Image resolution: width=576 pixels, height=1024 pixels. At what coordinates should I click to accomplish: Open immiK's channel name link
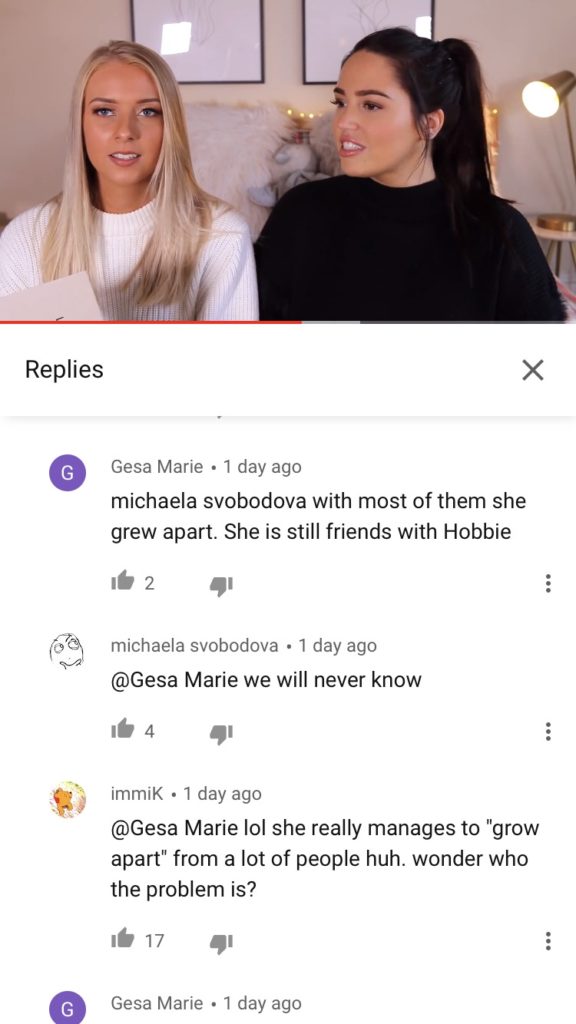(137, 793)
